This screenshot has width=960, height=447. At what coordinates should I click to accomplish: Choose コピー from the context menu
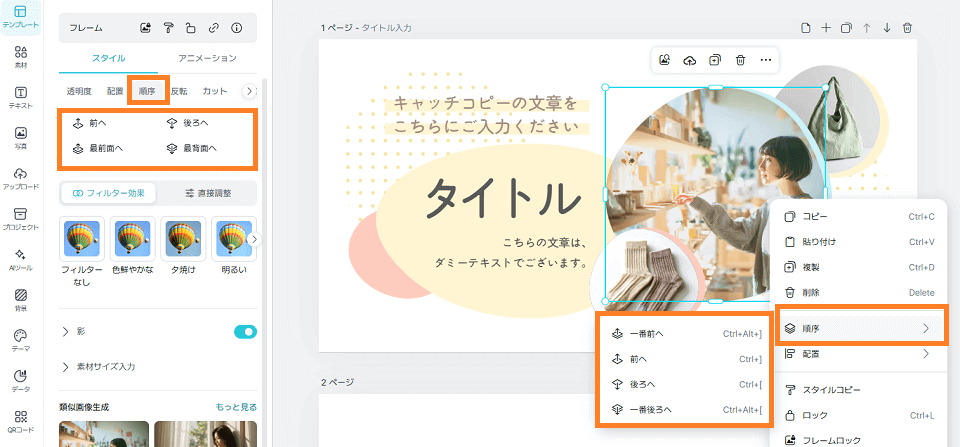pyautogui.click(x=860, y=216)
